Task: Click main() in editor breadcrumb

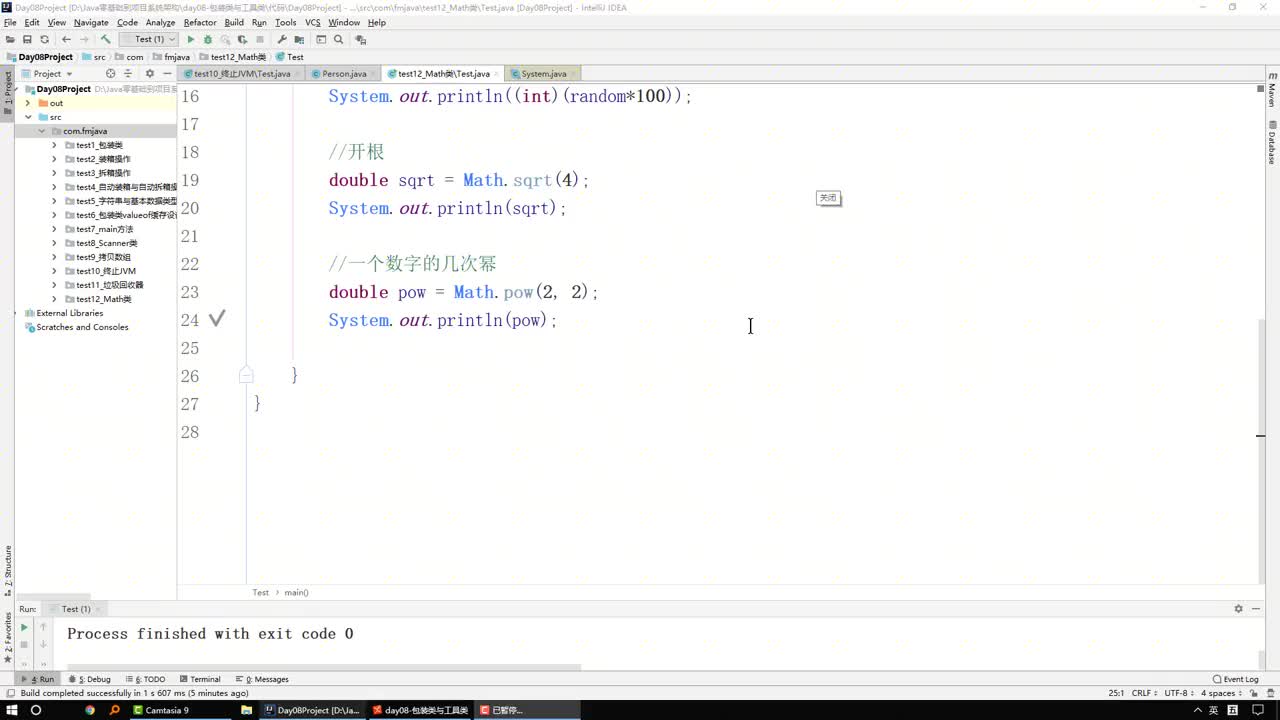Action: point(296,592)
